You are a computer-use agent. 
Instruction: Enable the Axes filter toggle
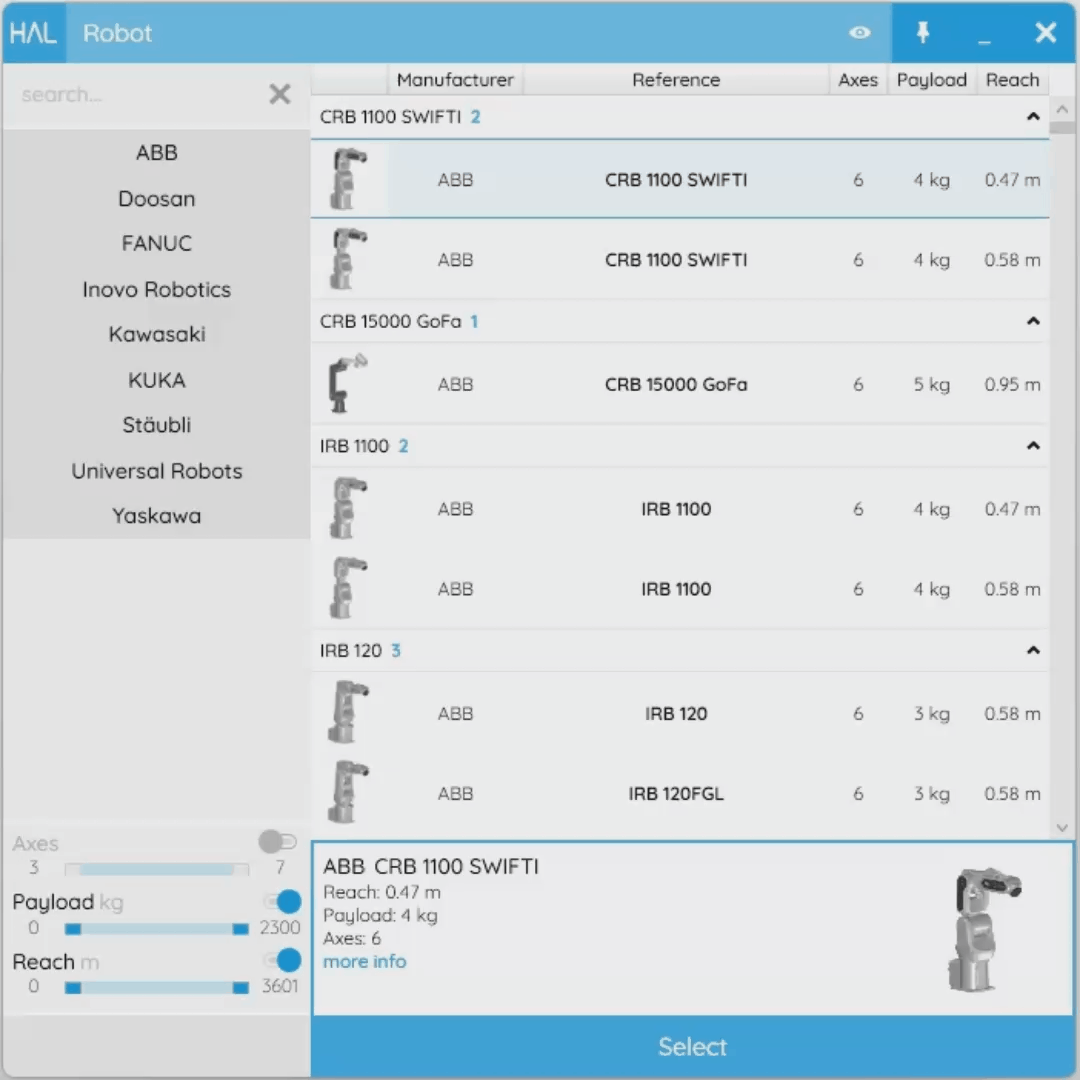click(x=278, y=841)
